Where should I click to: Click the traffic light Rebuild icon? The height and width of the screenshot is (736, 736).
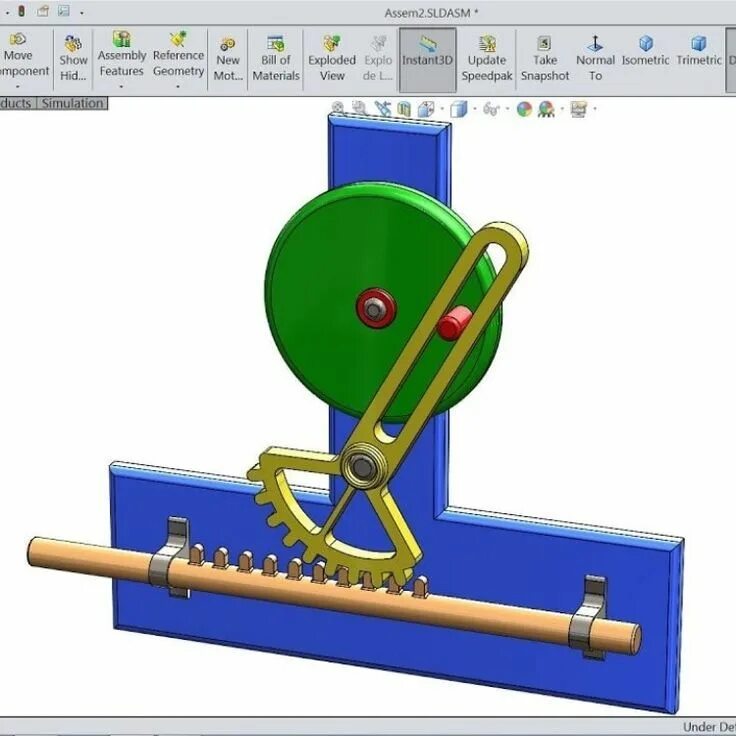22,11
